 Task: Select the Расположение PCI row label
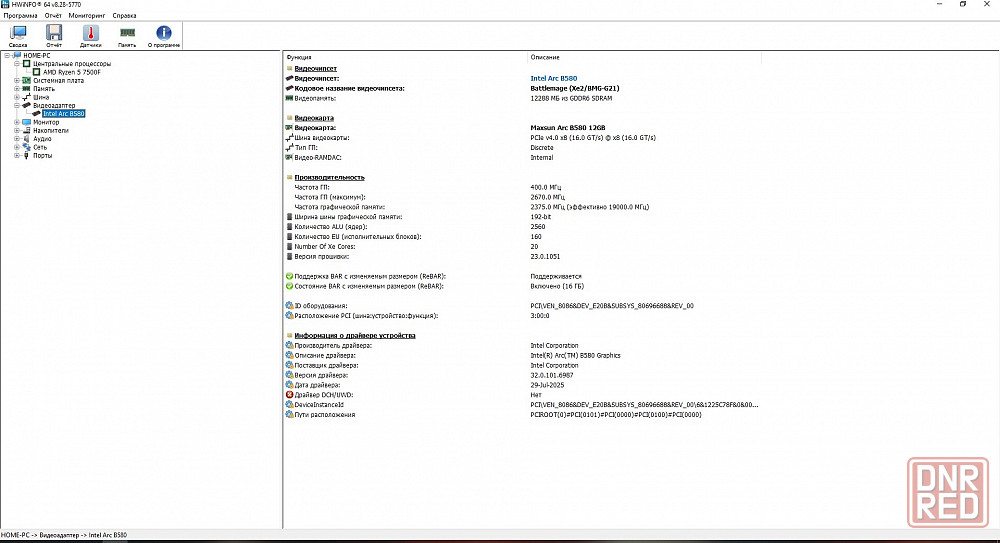pos(366,316)
